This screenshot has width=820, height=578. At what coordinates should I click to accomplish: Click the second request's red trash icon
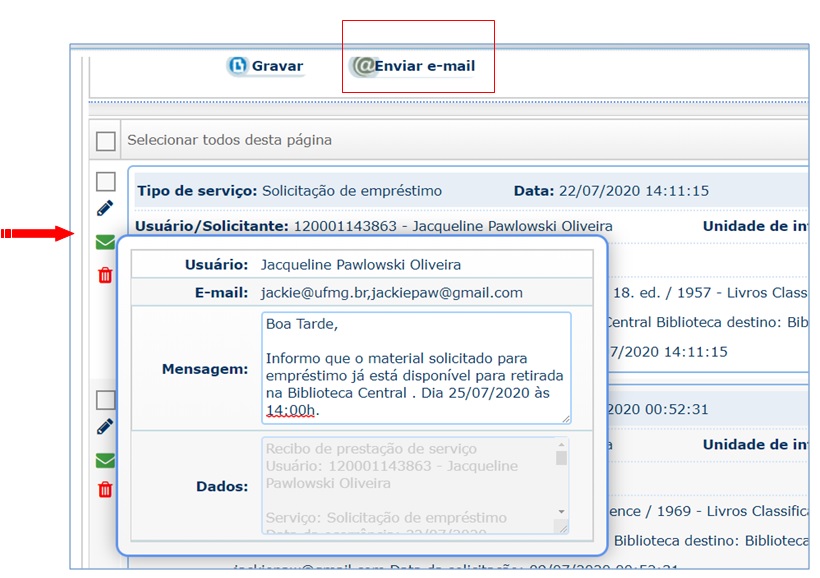point(105,490)
